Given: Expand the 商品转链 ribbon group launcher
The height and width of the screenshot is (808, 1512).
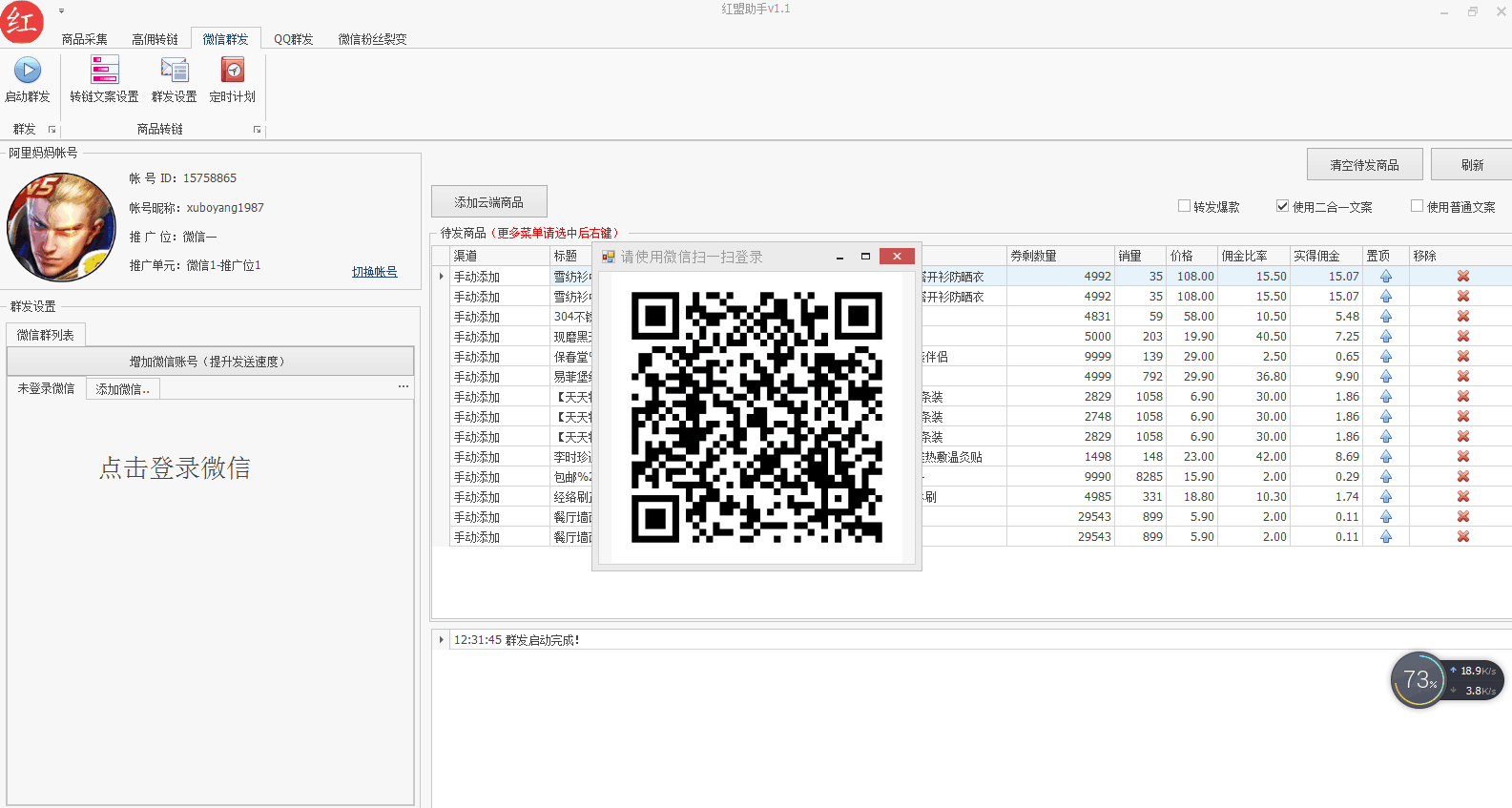Looking at the screenshot, I should [257, 130].
